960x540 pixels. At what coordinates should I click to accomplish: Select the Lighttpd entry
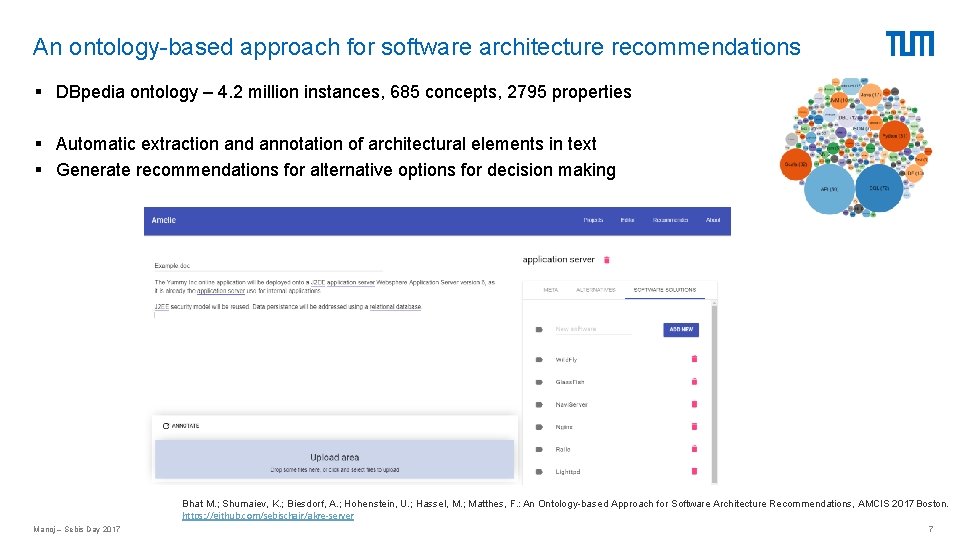[568, 472]
